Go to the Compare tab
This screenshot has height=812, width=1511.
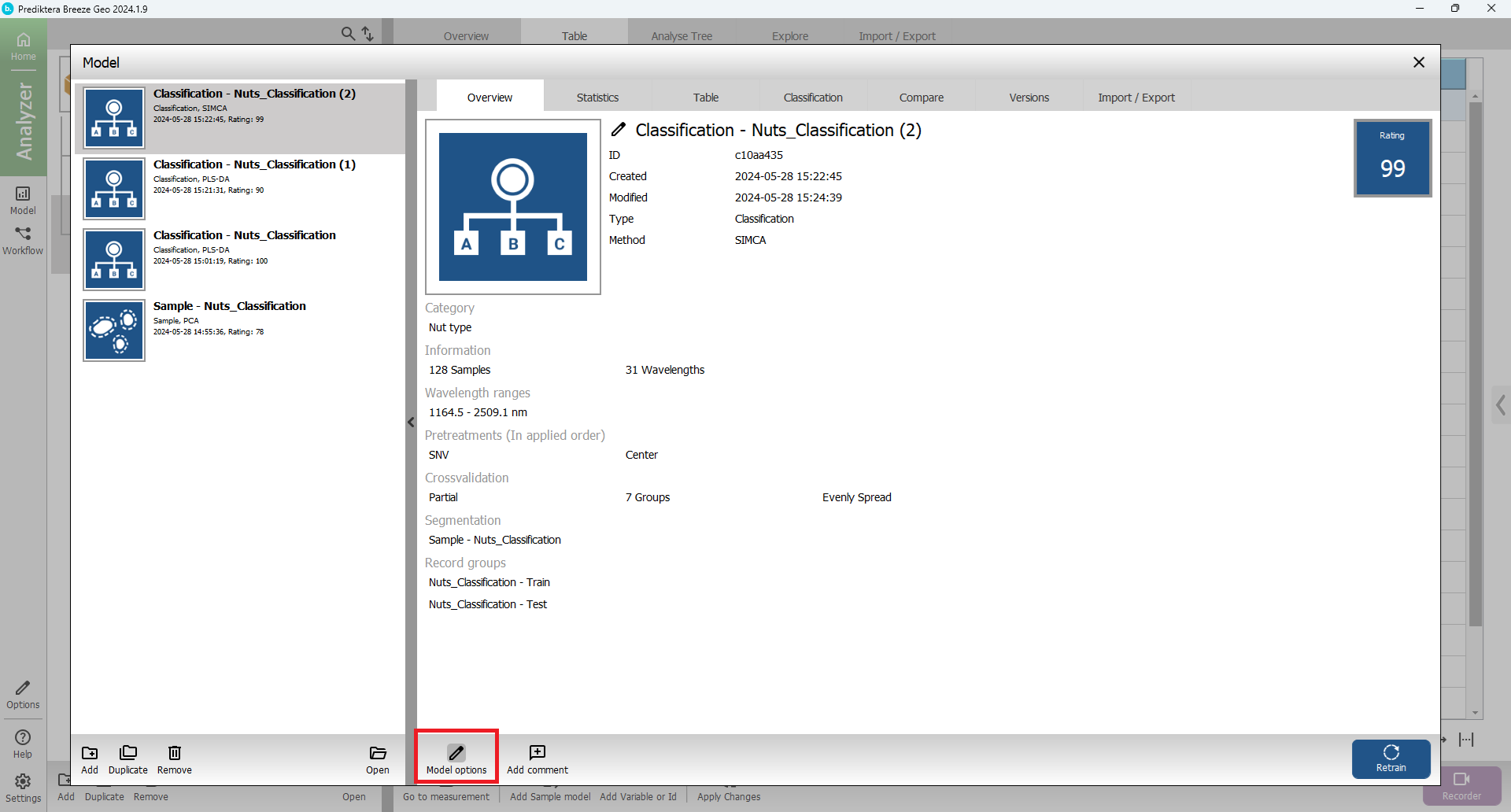click(x=921, y=98)
